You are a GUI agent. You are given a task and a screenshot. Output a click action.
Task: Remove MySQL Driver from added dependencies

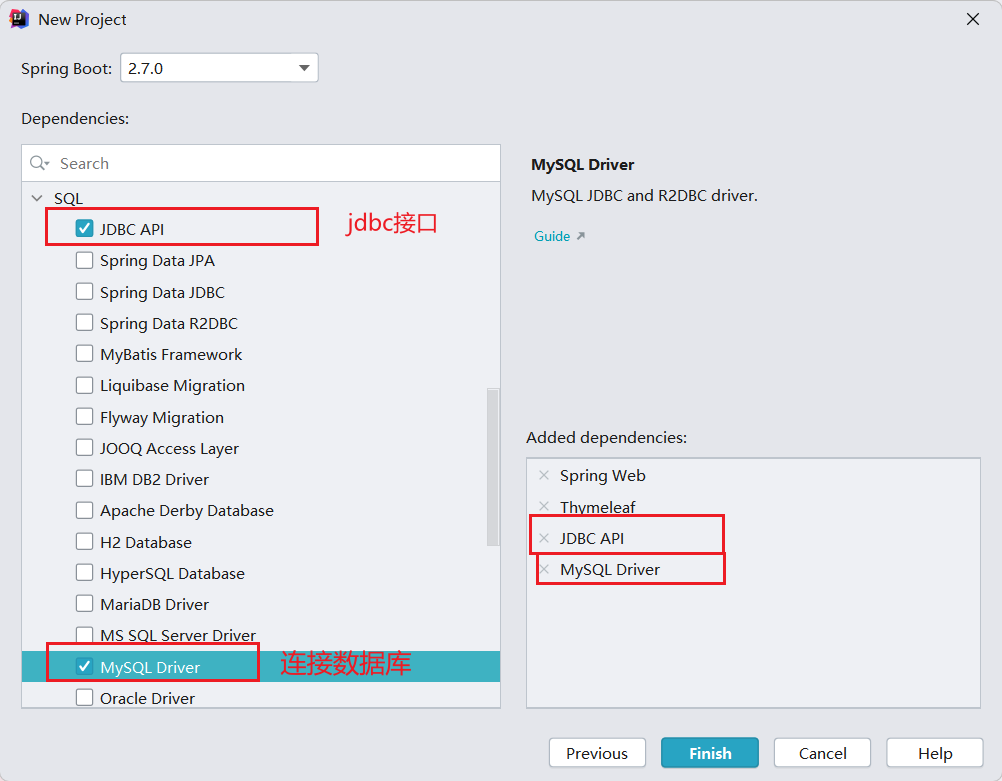(544, 569)
